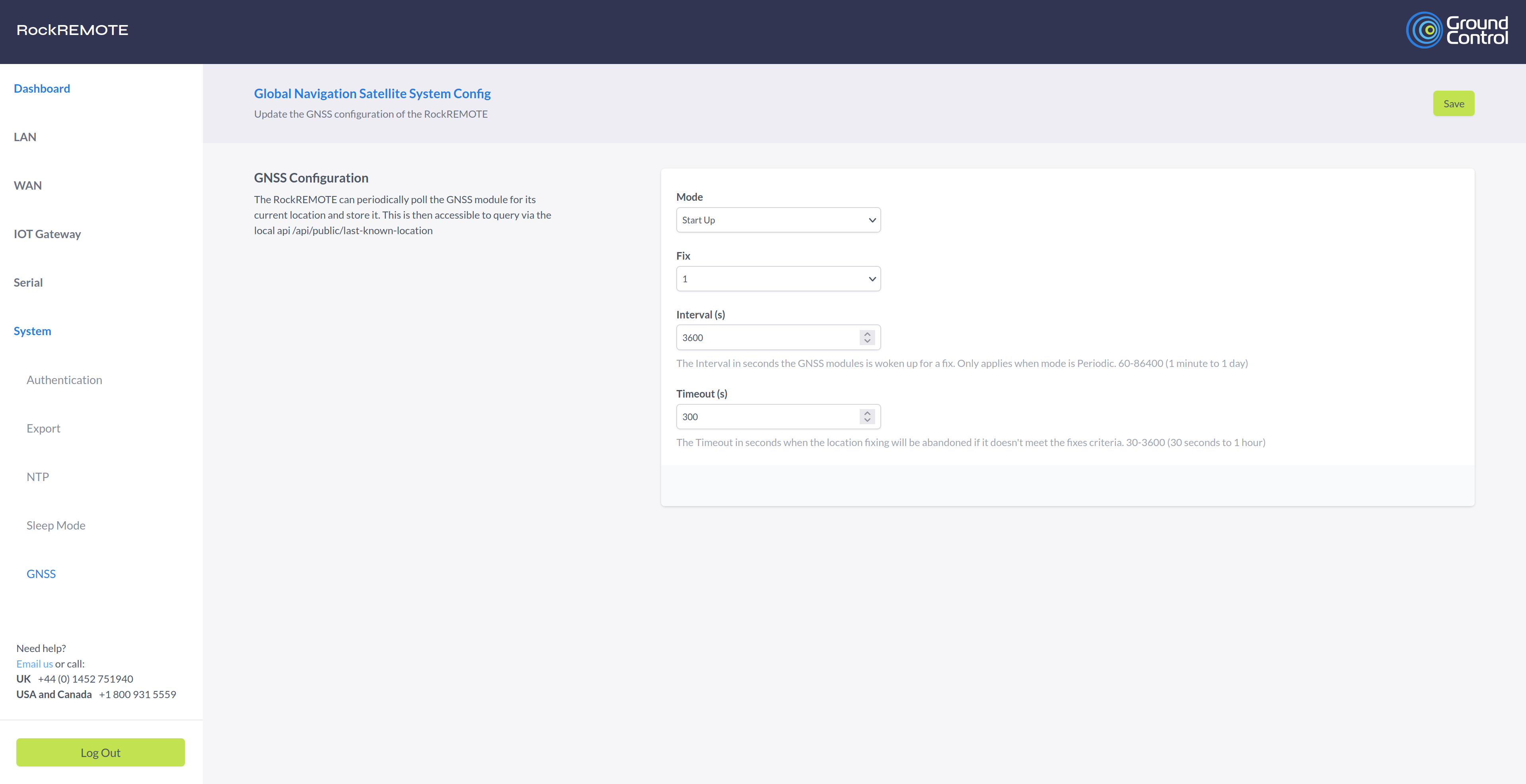Open the Serial section

pyautogui.click(x=28, y=282)
